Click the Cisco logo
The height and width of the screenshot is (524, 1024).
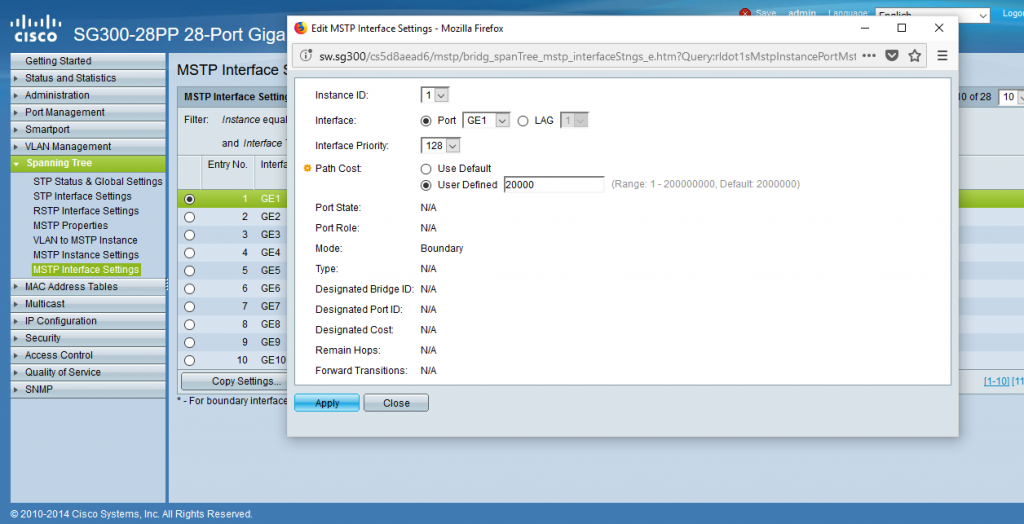[x=37, y=28]
